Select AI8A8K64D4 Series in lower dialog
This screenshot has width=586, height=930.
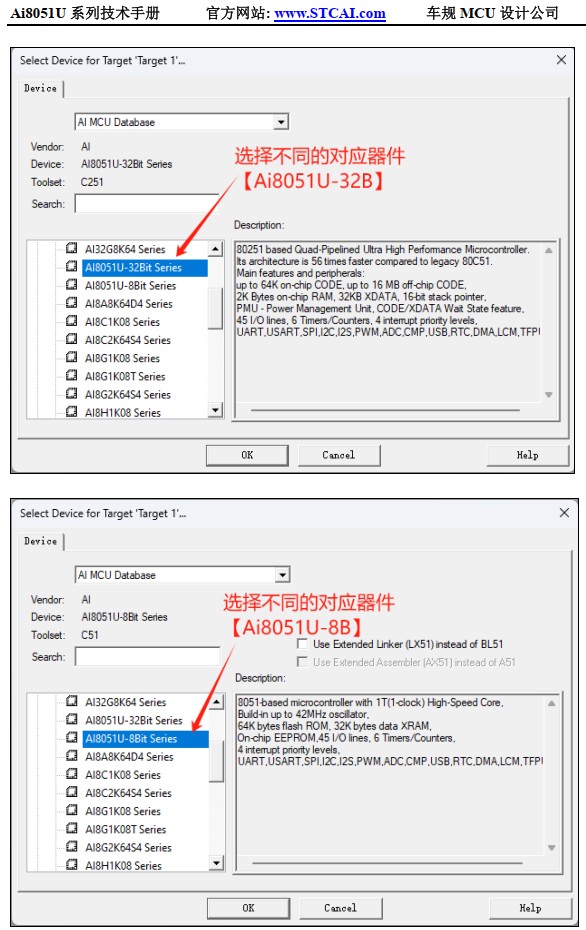tap(129, 757)
